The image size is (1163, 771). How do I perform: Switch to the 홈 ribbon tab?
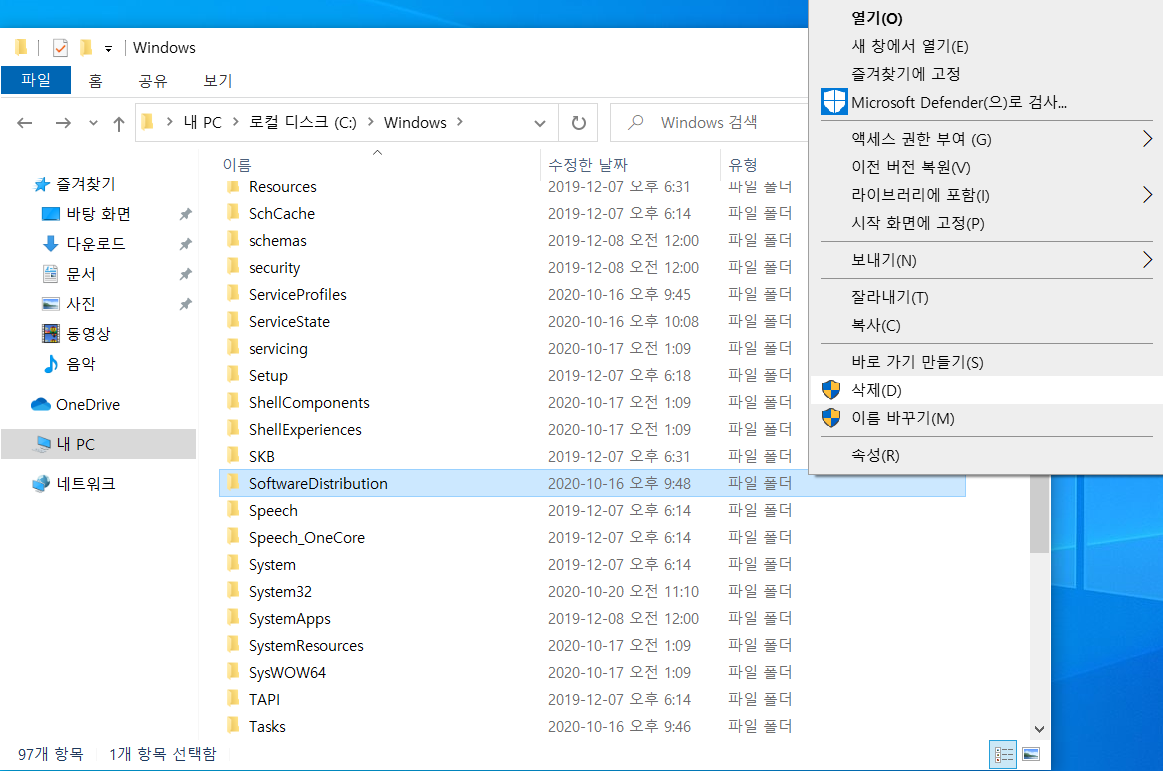click(95, 80)
